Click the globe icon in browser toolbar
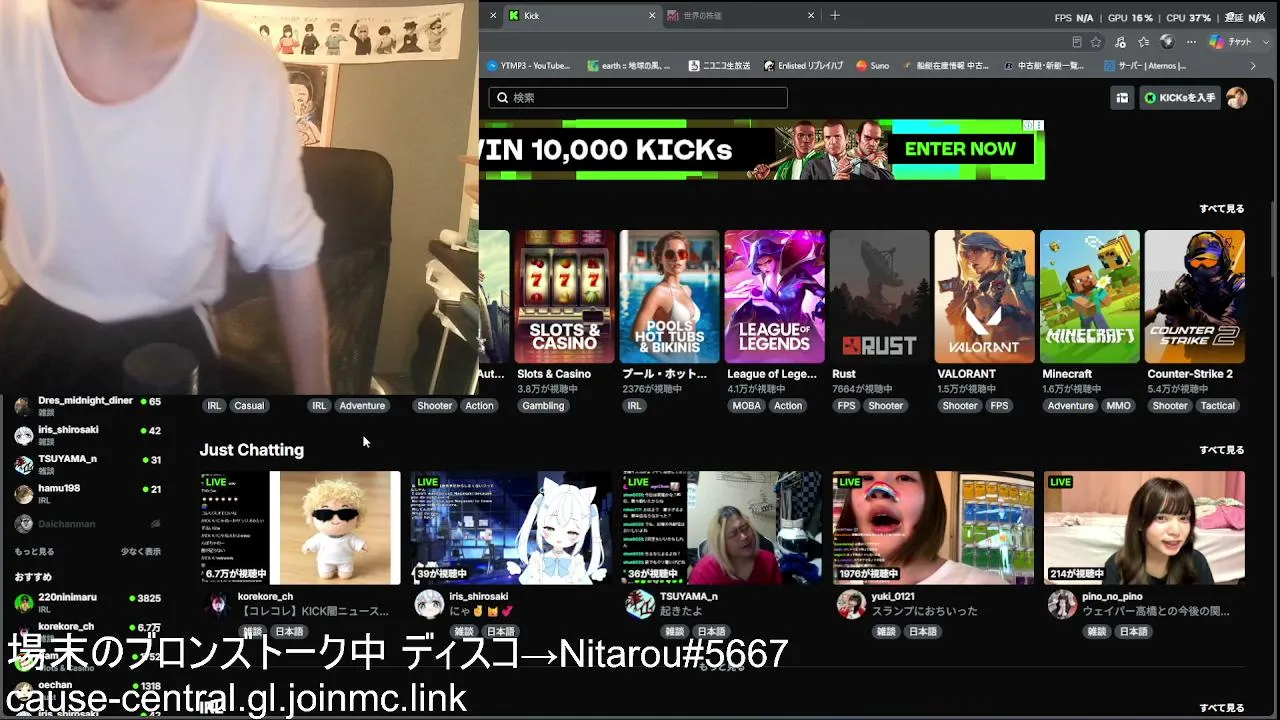Screen dimensions: 1280x720 pos(1167,42)
